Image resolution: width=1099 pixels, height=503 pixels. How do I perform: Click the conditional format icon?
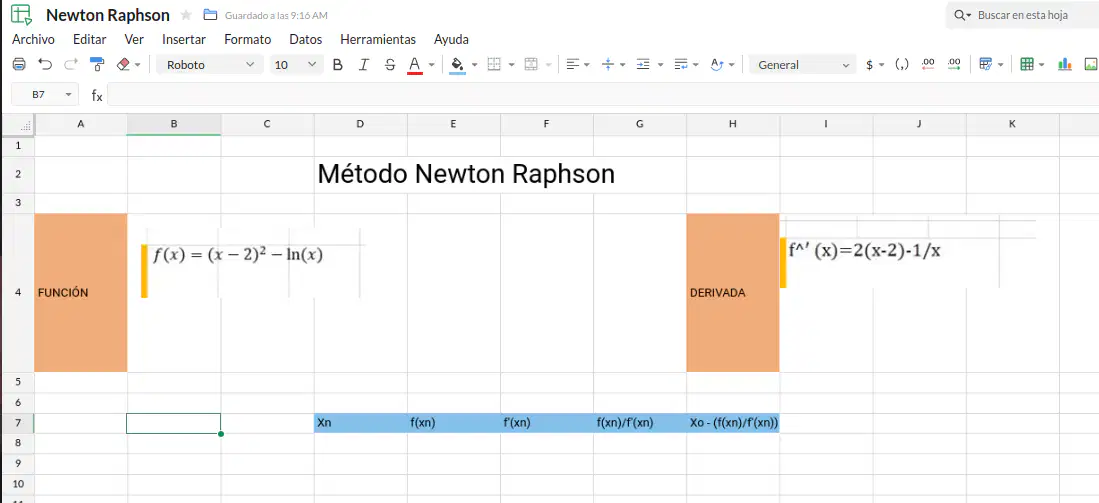[985, 64]
